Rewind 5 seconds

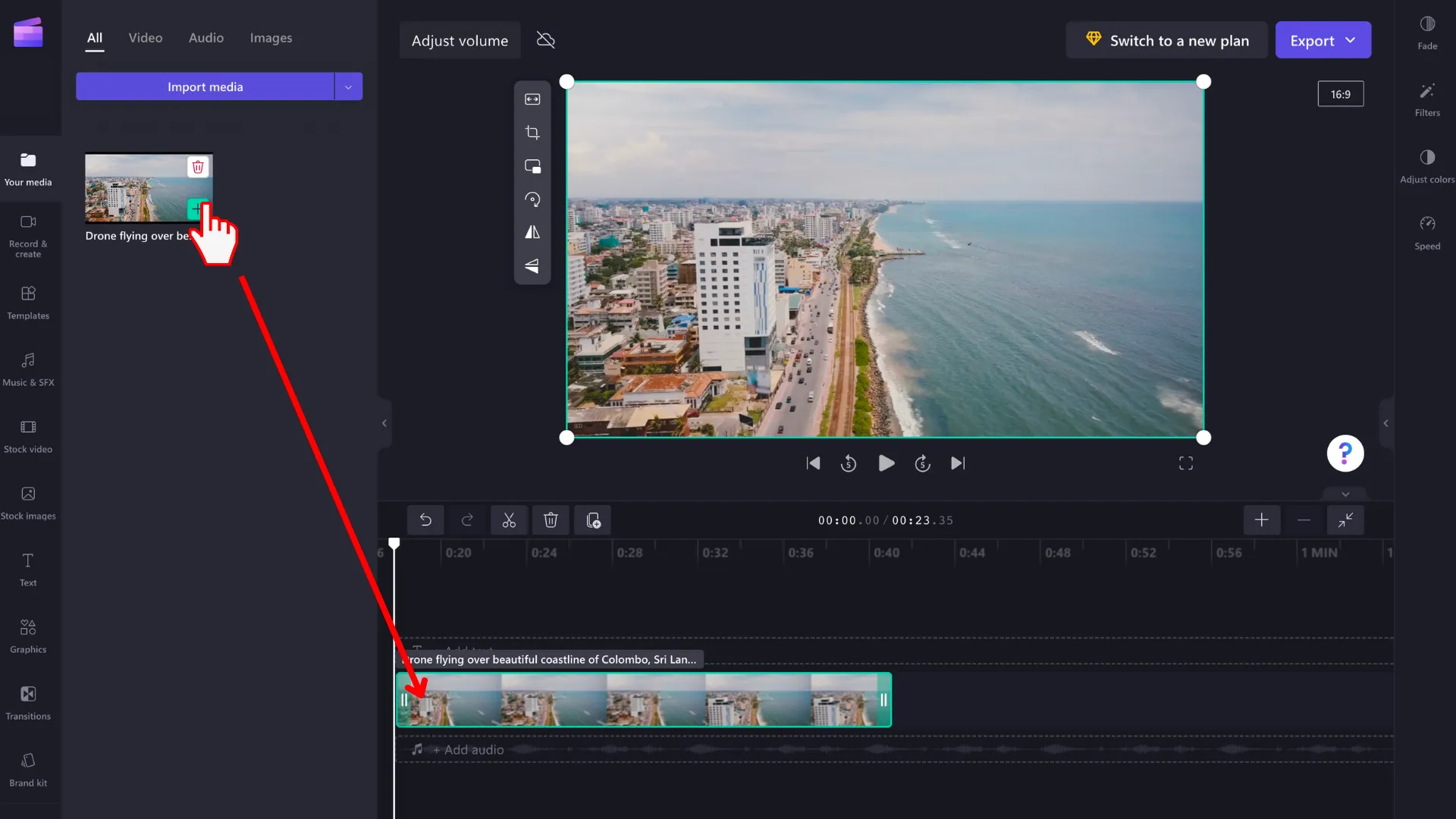849,463
